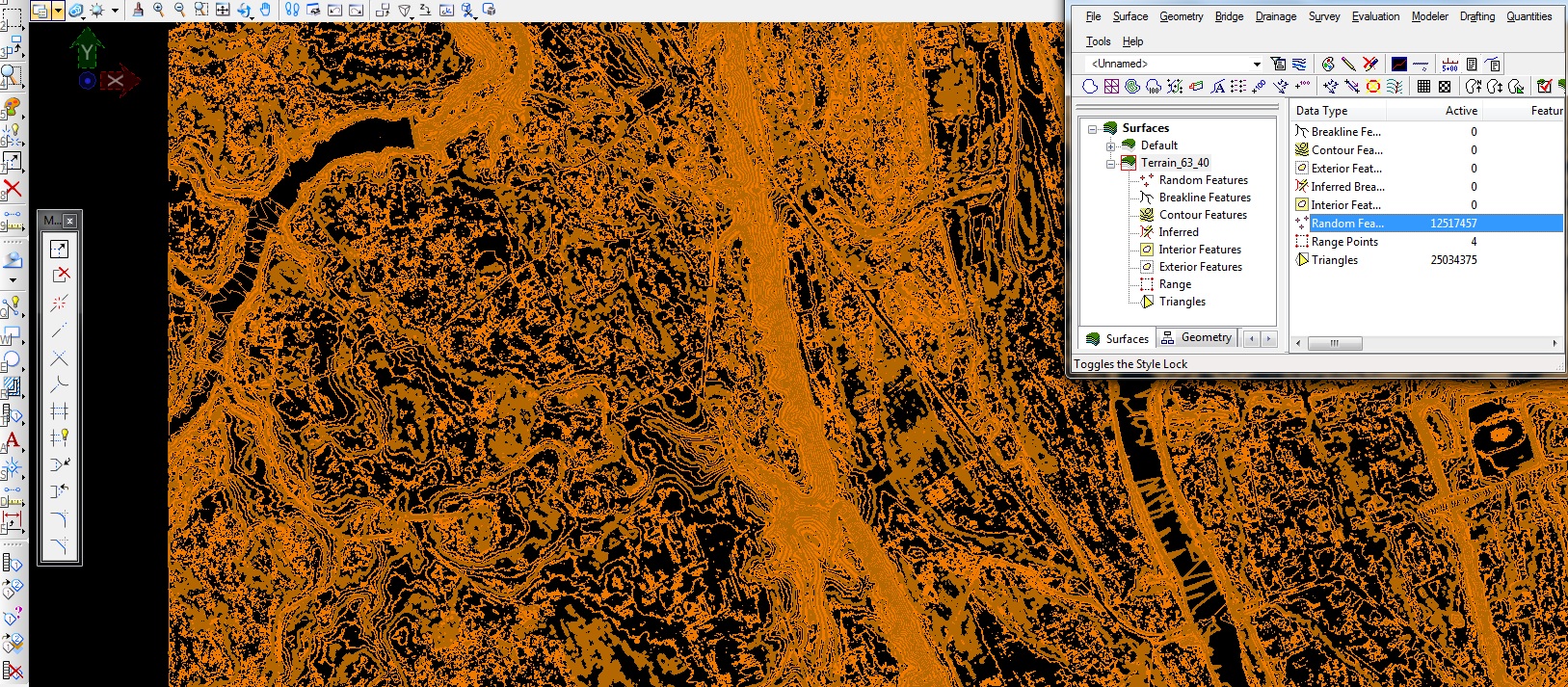Select the Pan View hand tool

[265, 10]
